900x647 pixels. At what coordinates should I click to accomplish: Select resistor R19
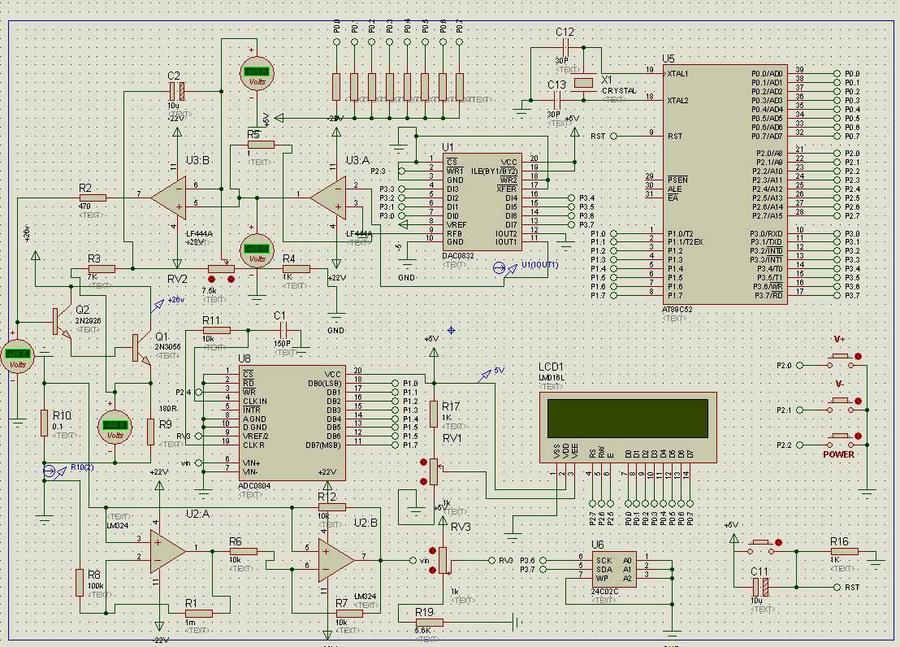point(429,622)
